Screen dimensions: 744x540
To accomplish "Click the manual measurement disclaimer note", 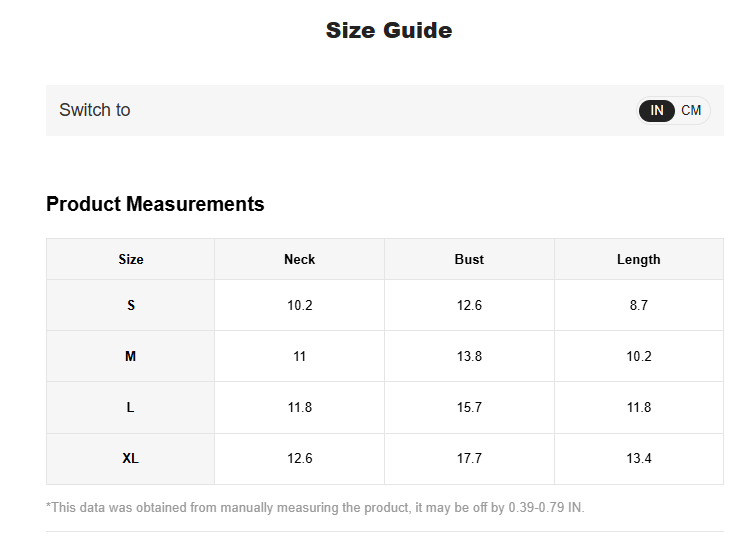I will (x=315, y=508).
